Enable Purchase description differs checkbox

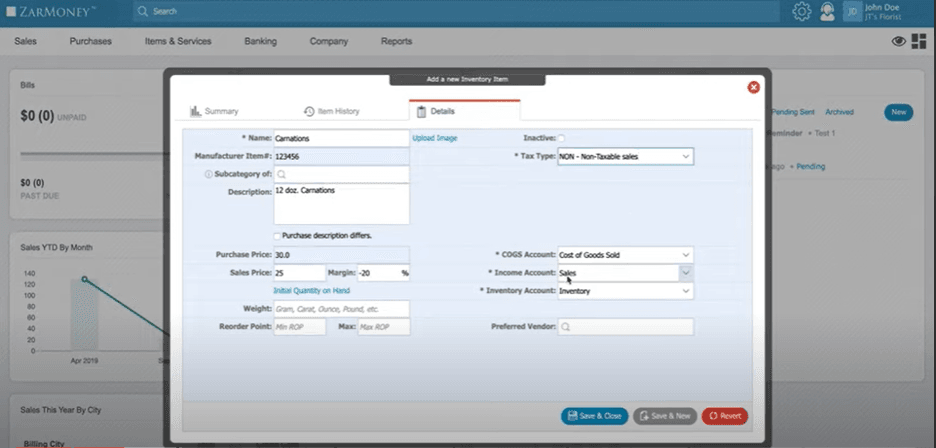pyautogui.click(x=277, y=236)
